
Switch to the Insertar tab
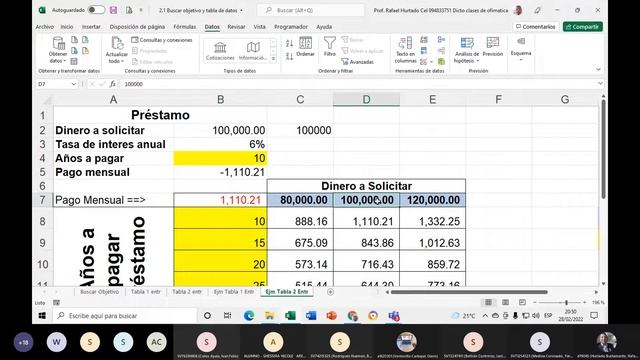click(91, 27)
